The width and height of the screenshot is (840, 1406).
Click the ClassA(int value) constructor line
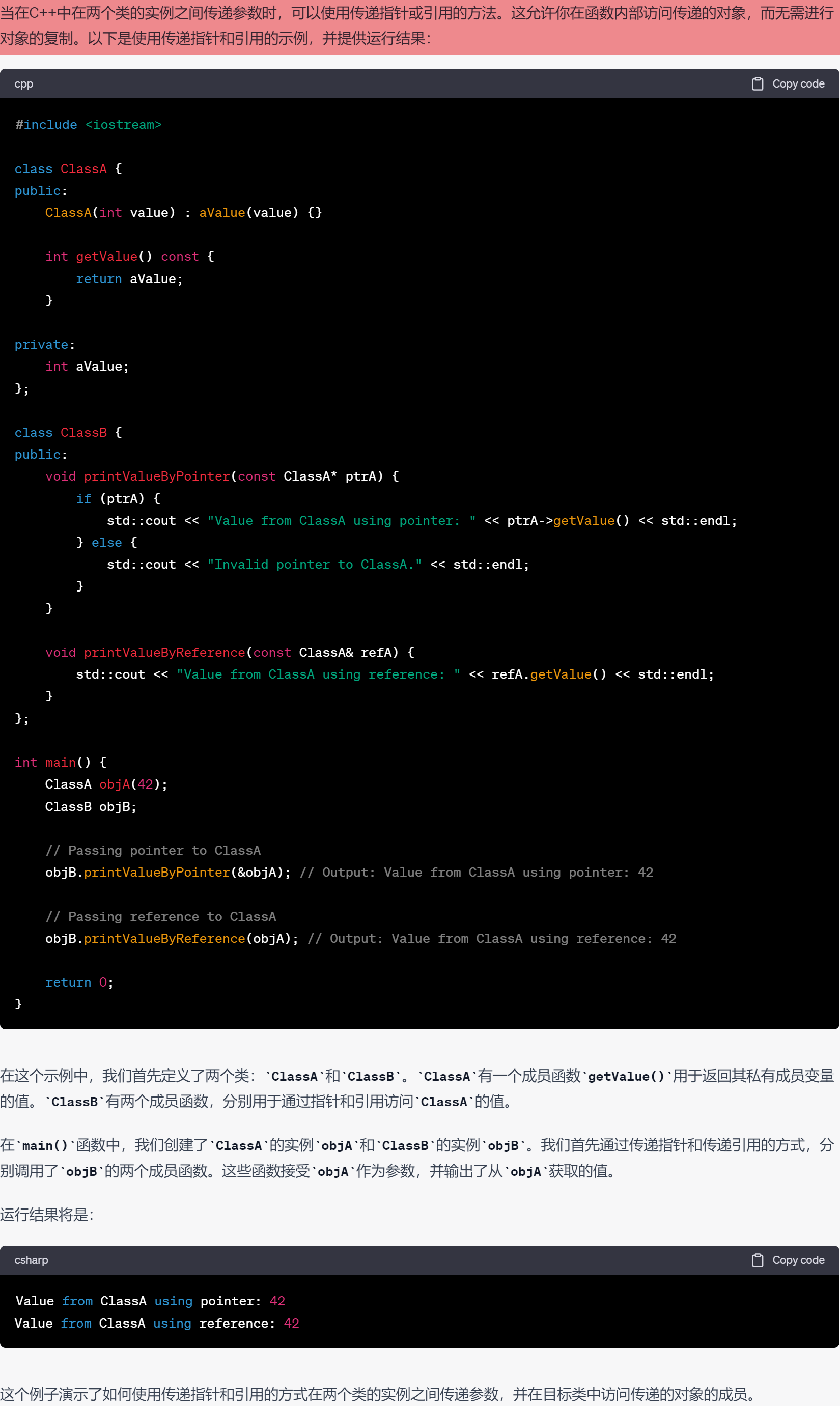pos(183,213)
